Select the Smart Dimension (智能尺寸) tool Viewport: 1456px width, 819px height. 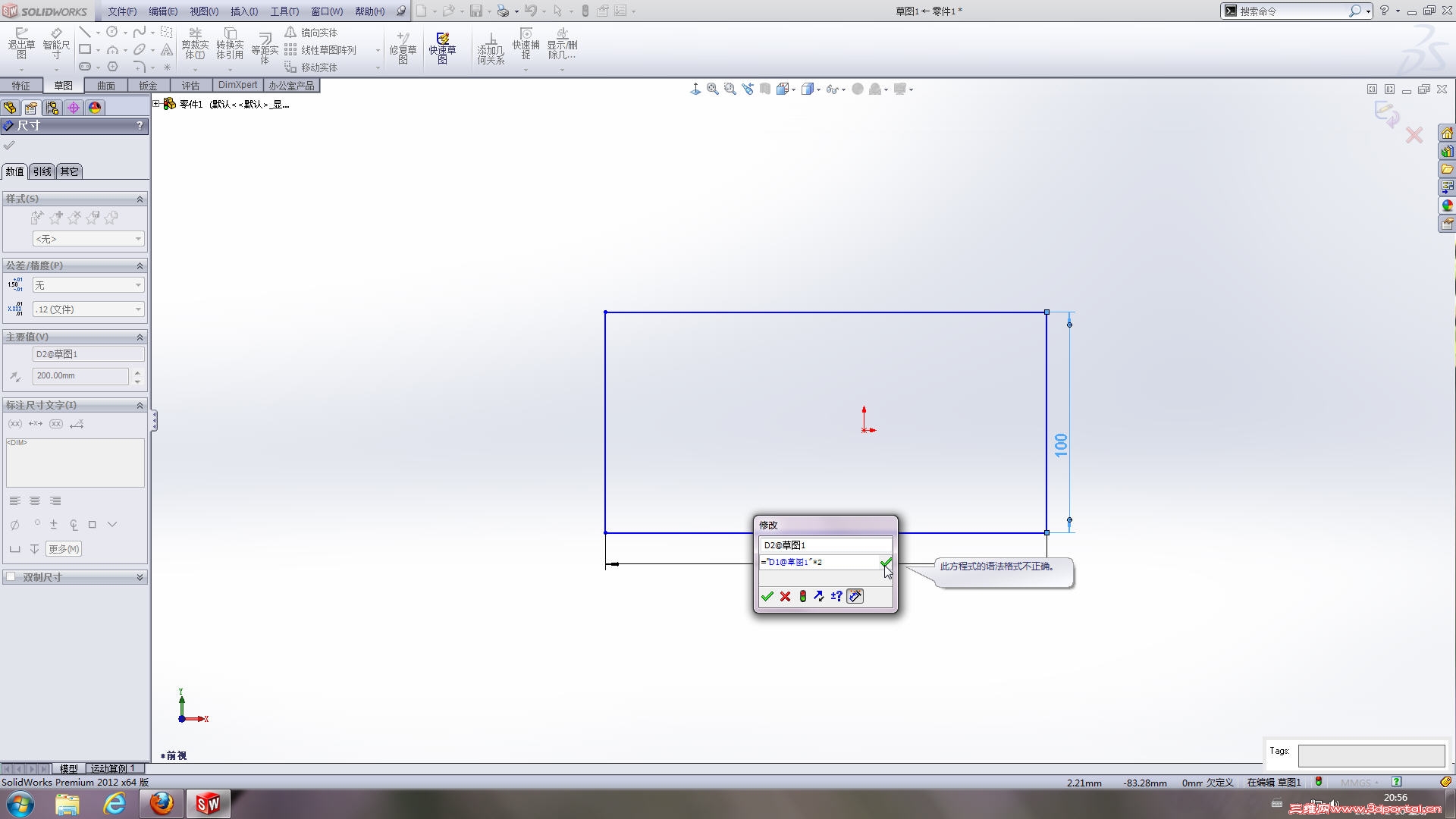[x=56, y=44]
